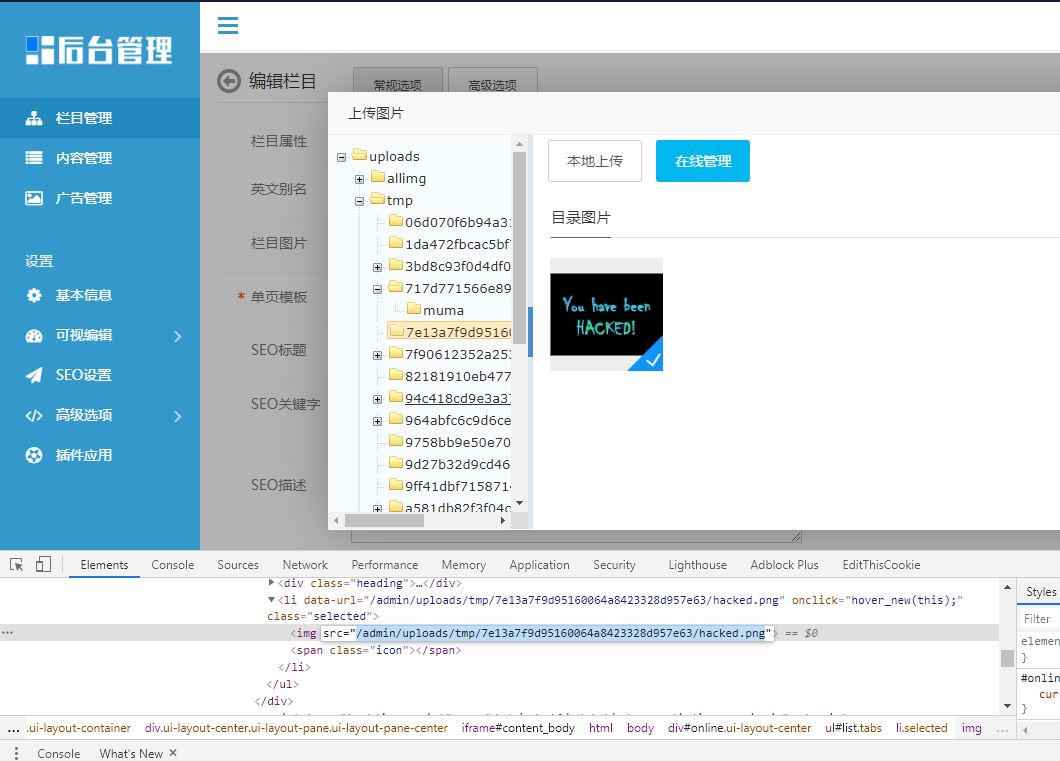The height and width of the screenshot is (761, 1060).
Task: Click the hamburger menu icon
Action: (228, 26)
